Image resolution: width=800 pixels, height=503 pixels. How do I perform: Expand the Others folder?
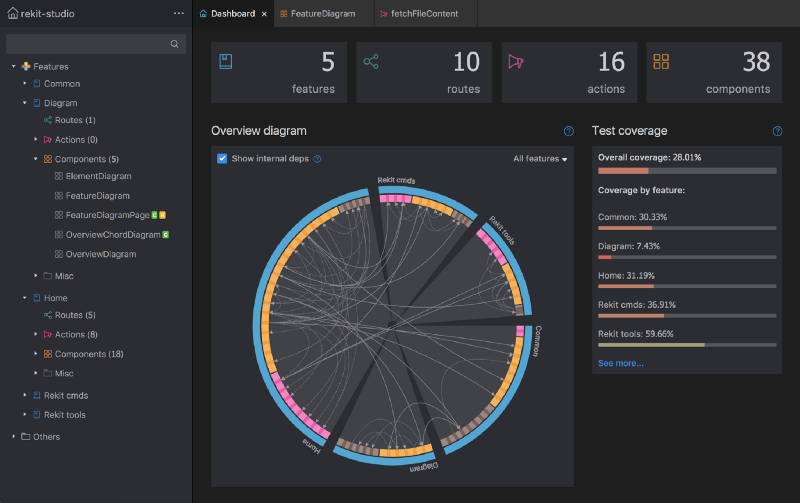[x=14, y=436]
